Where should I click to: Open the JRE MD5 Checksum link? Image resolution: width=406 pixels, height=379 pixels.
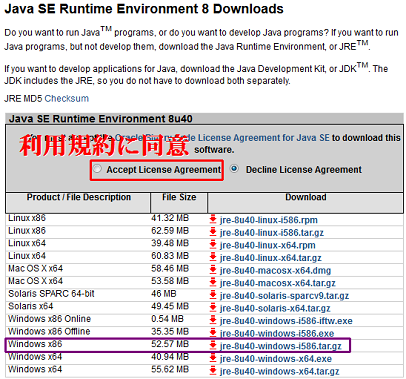coord(67,99)
